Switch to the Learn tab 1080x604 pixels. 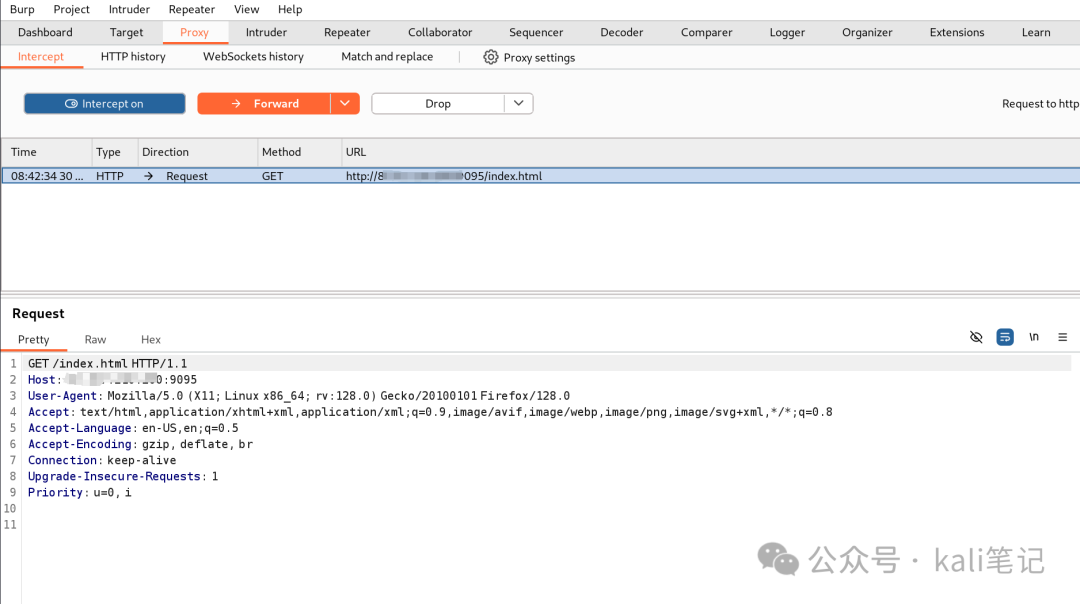(1036, 32)
